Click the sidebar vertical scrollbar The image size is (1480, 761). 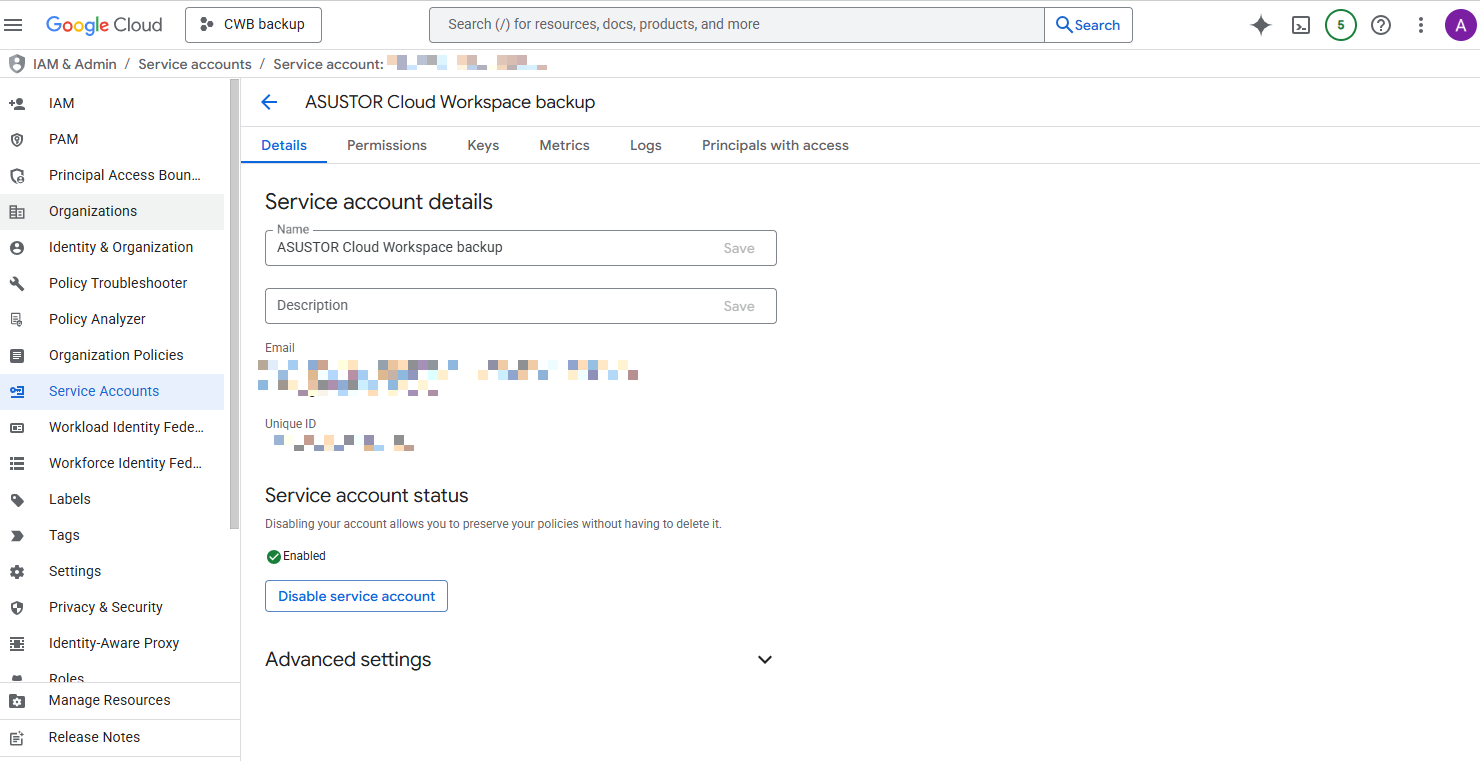[x=234, y=304]
